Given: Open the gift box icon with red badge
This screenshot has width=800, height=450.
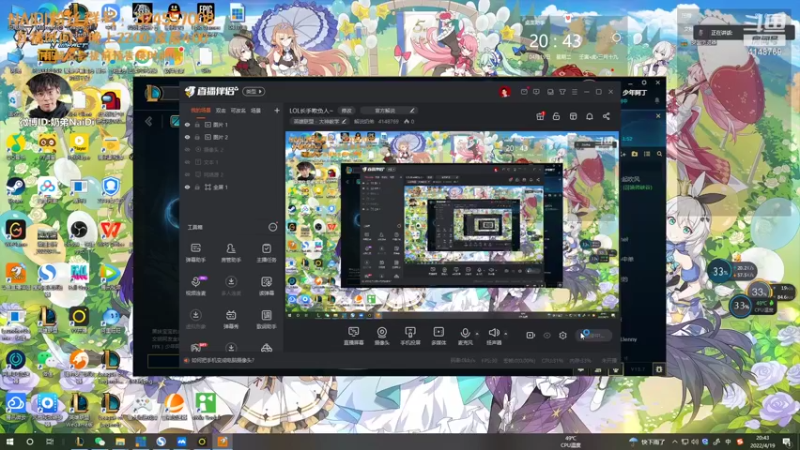Looking at the screenshot, I should 540,116.
